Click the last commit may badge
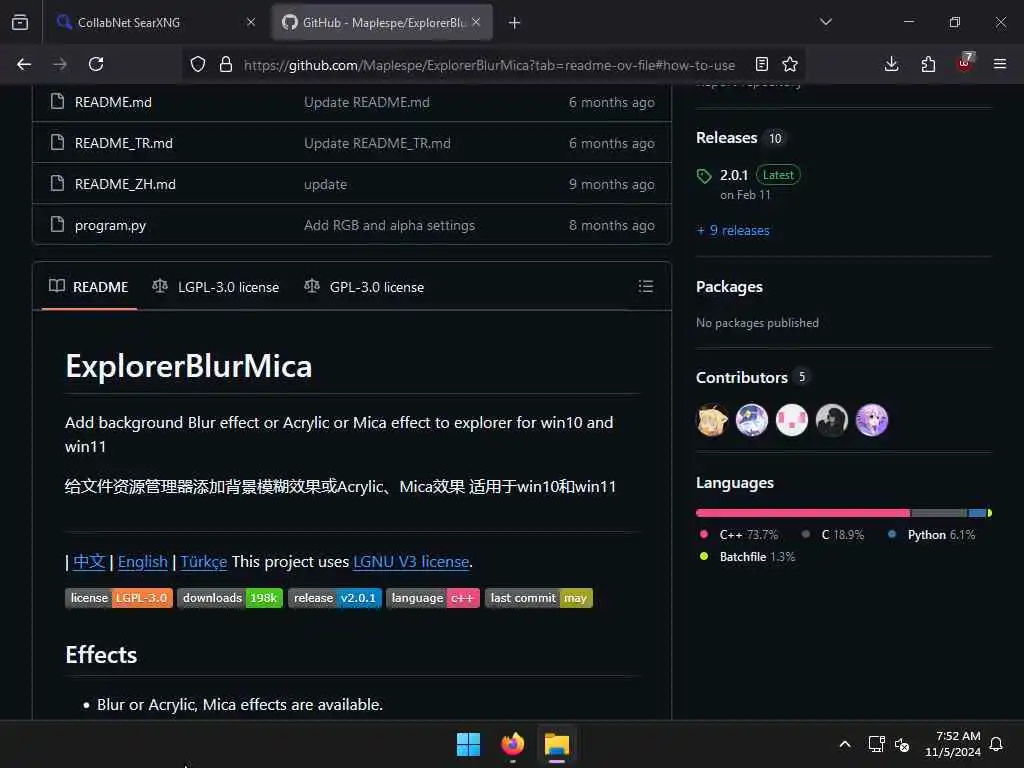Image resolution: width=1024 pixels, height=768 pixels. point(539,598)
